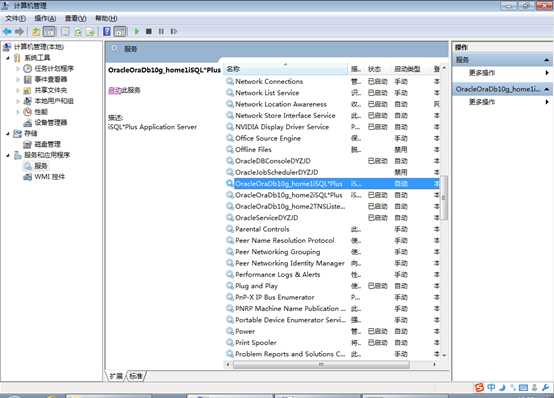
Task: Click the Export list toolbar icon
Action: [90, 32]
